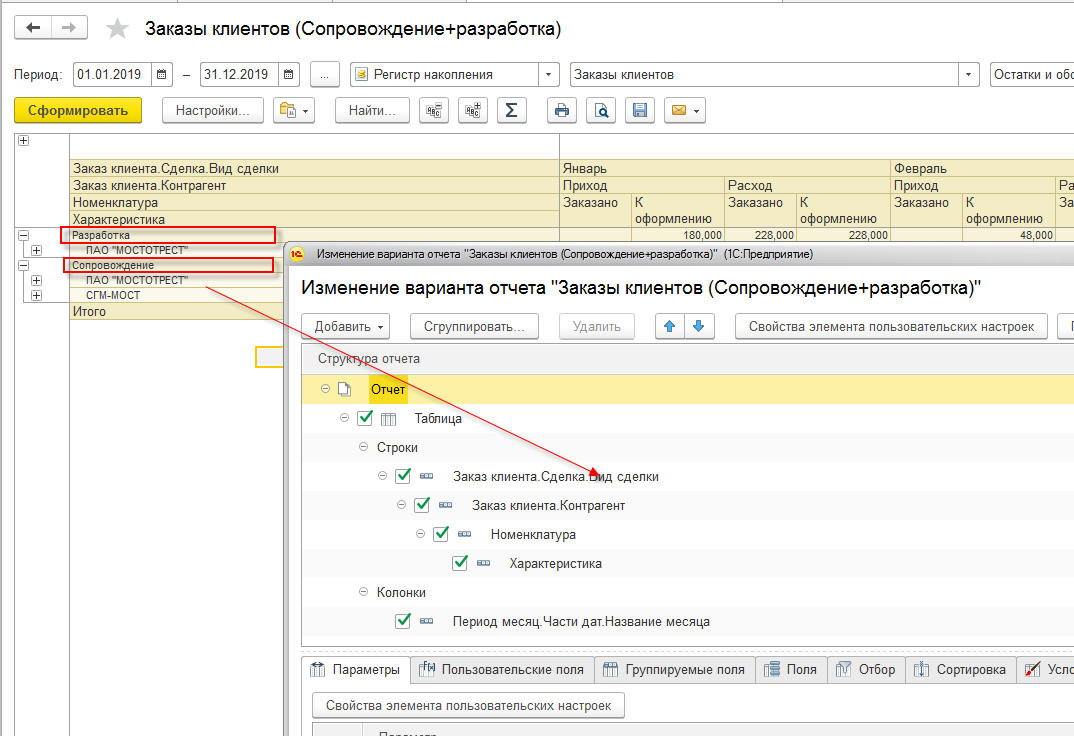Switch to the Параметры tab
The width and height of the screenshot is (1074, 736).
coord(356,670)
